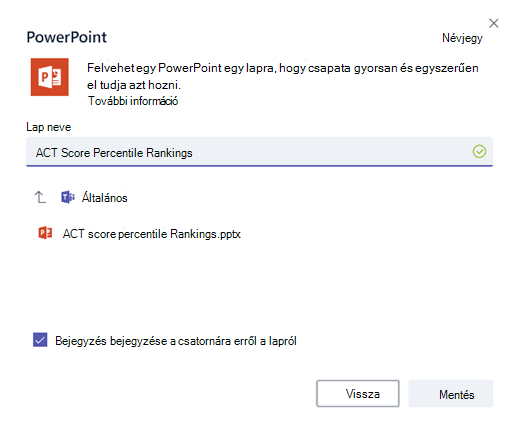This screenshot has height=434, width=520.
Task: Click the 'ACT Score Percentile Rankings' field text
Action: (114, 153)
